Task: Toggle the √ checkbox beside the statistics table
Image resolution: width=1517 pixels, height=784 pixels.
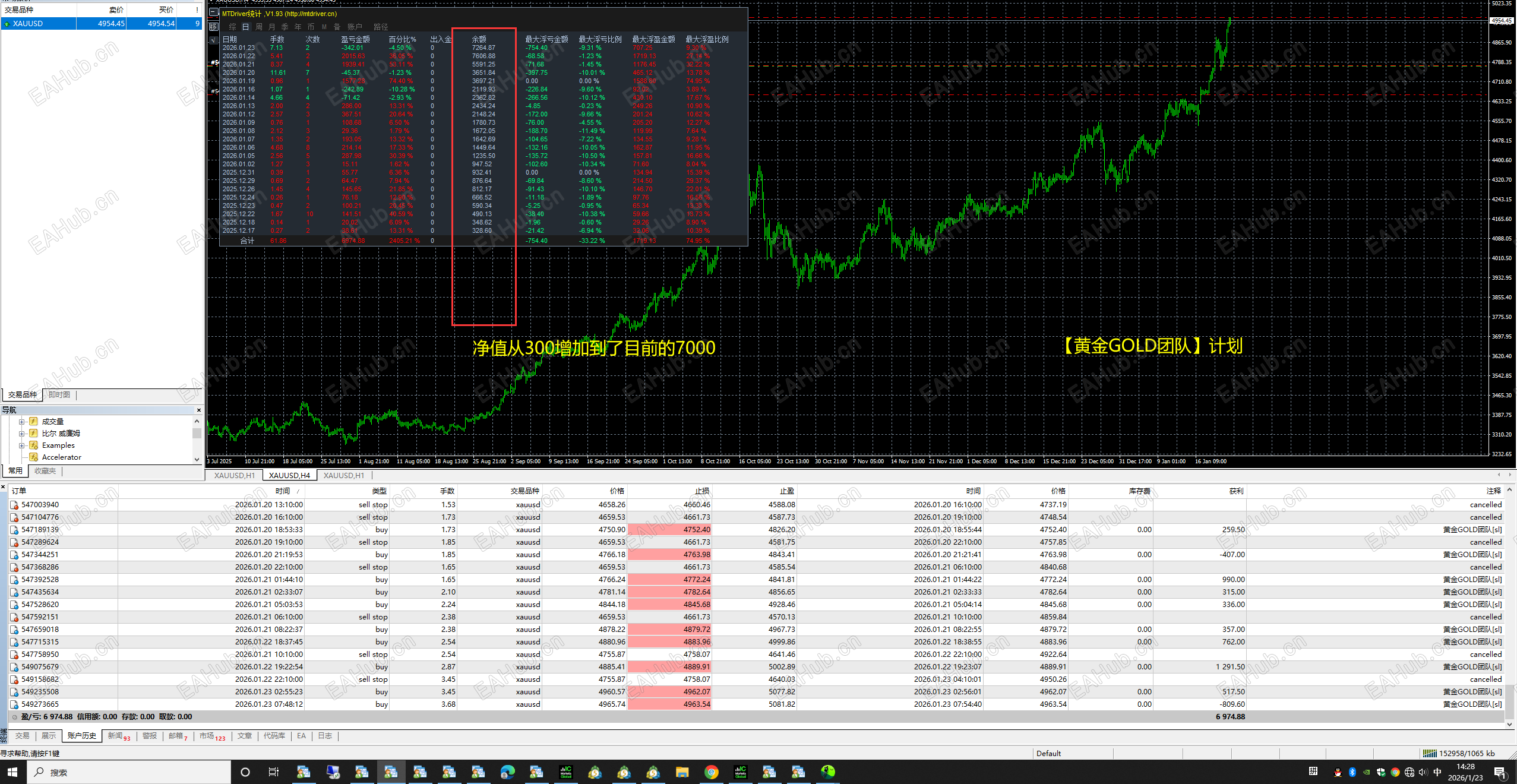Action: pyautogui.click(x=213, y=40)
